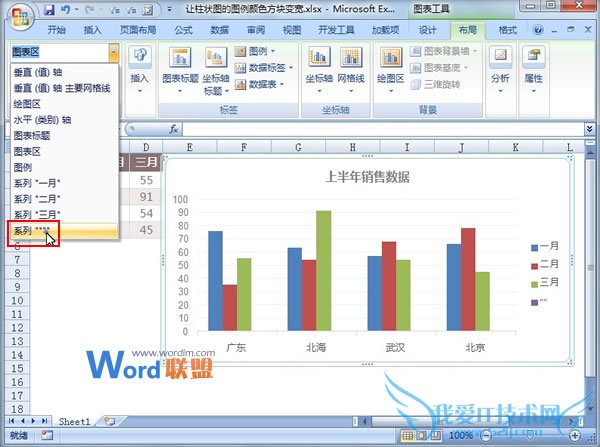Click the 北京 category axis label
Viewport: 600px width, 447px height.
(x=475, y=347)
